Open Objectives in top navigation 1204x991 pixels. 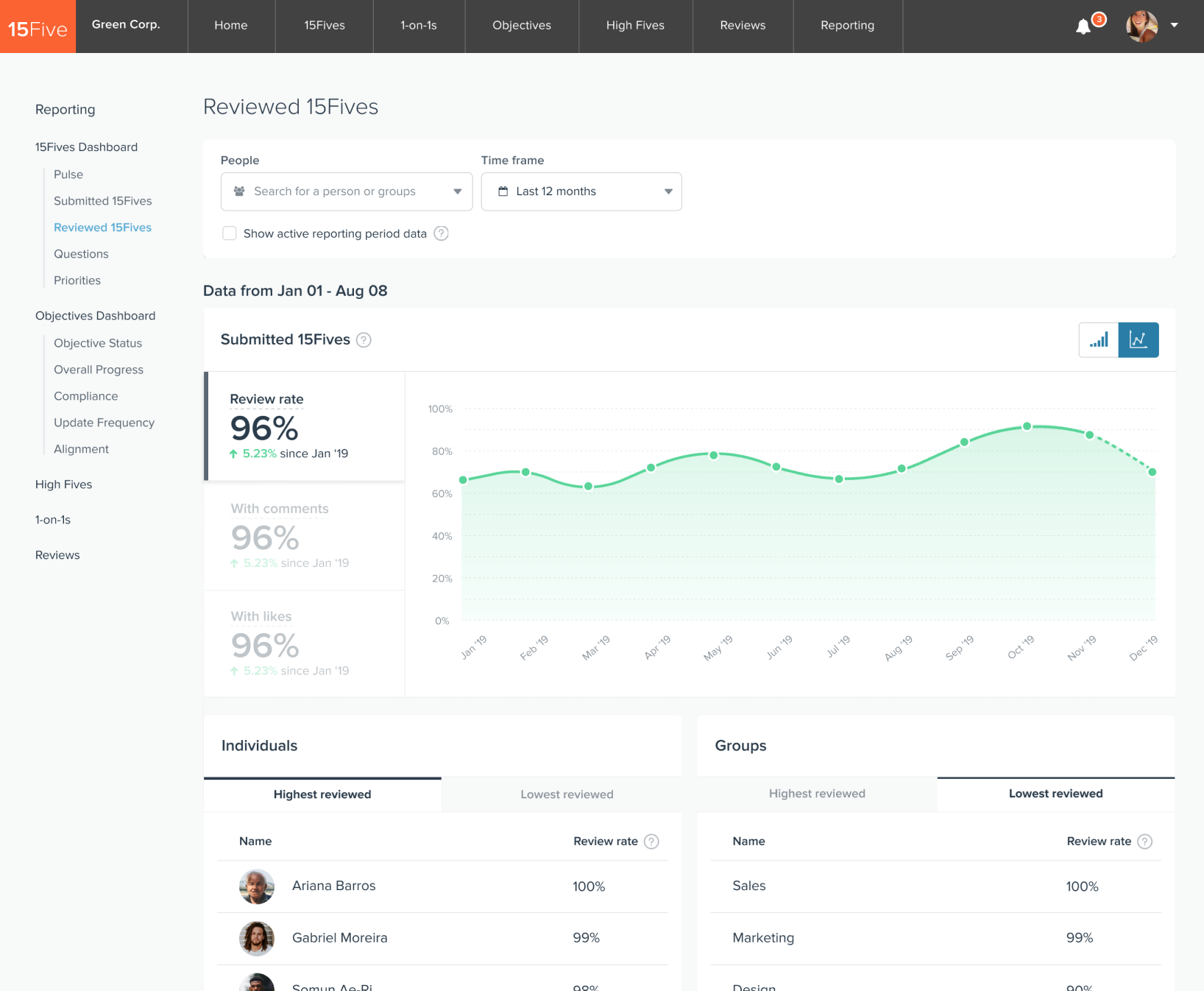[522, 26]
